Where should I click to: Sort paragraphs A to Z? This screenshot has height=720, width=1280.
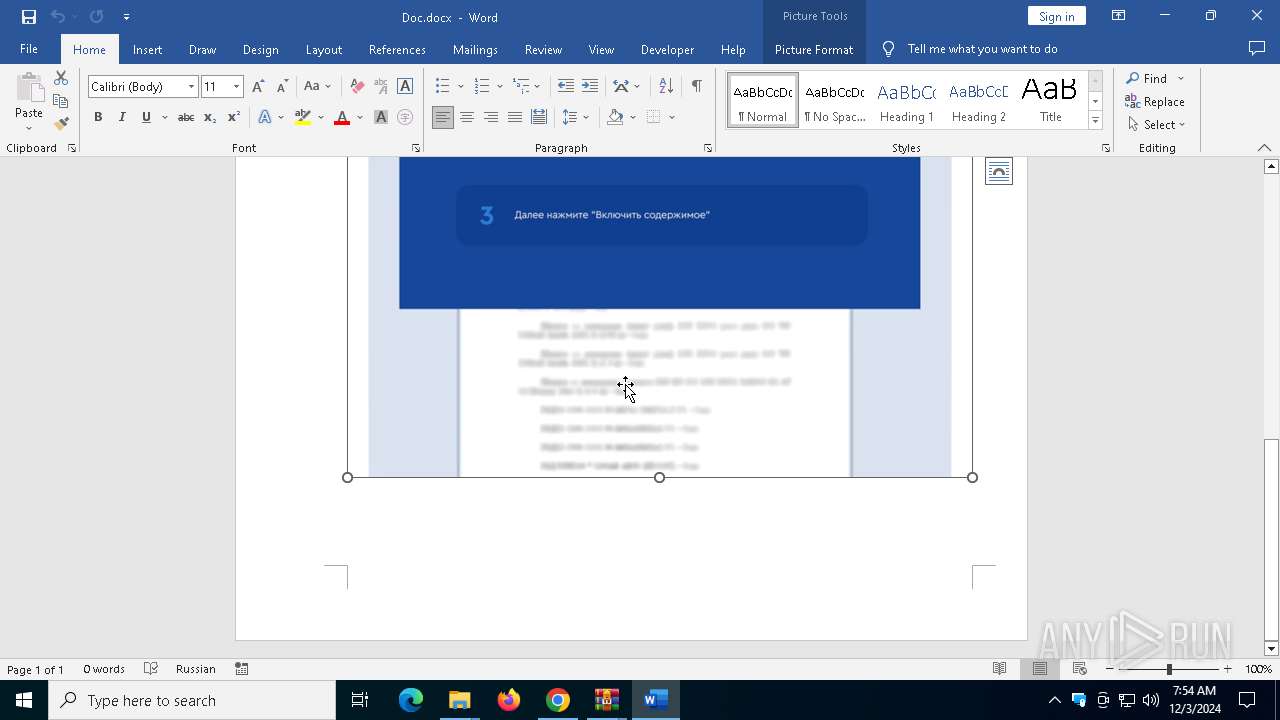point(666,86)
